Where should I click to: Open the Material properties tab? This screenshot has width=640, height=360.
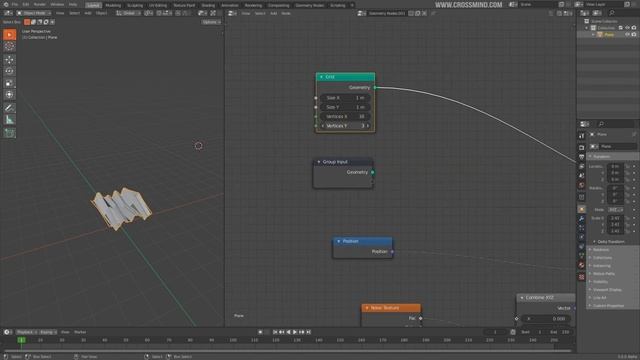[x=582, y=266]
